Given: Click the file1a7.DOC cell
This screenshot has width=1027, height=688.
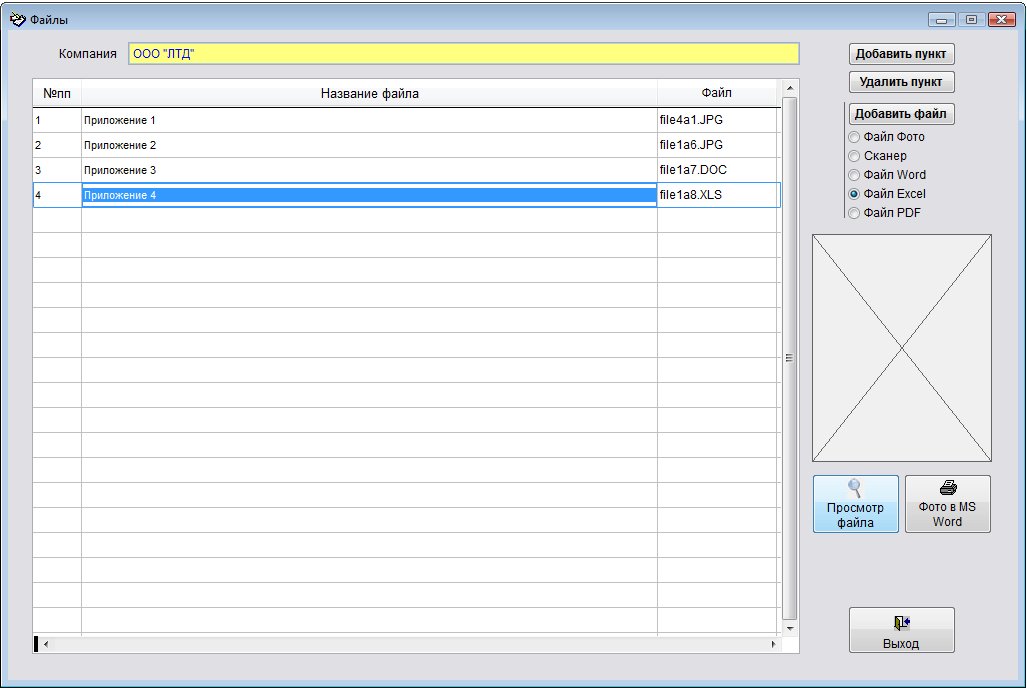Looking at the screenshot, I should click(719, 170).
